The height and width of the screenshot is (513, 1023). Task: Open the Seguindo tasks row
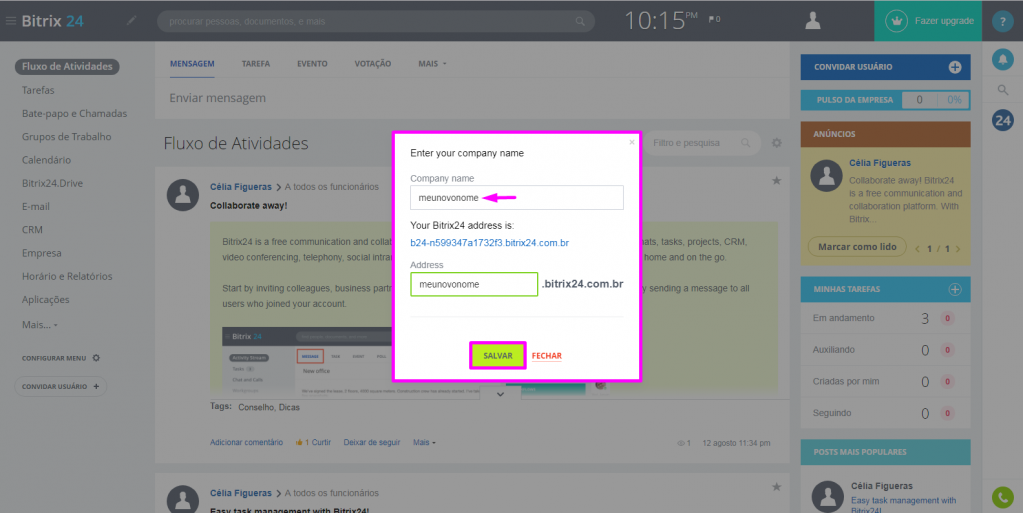coord(885,413)
